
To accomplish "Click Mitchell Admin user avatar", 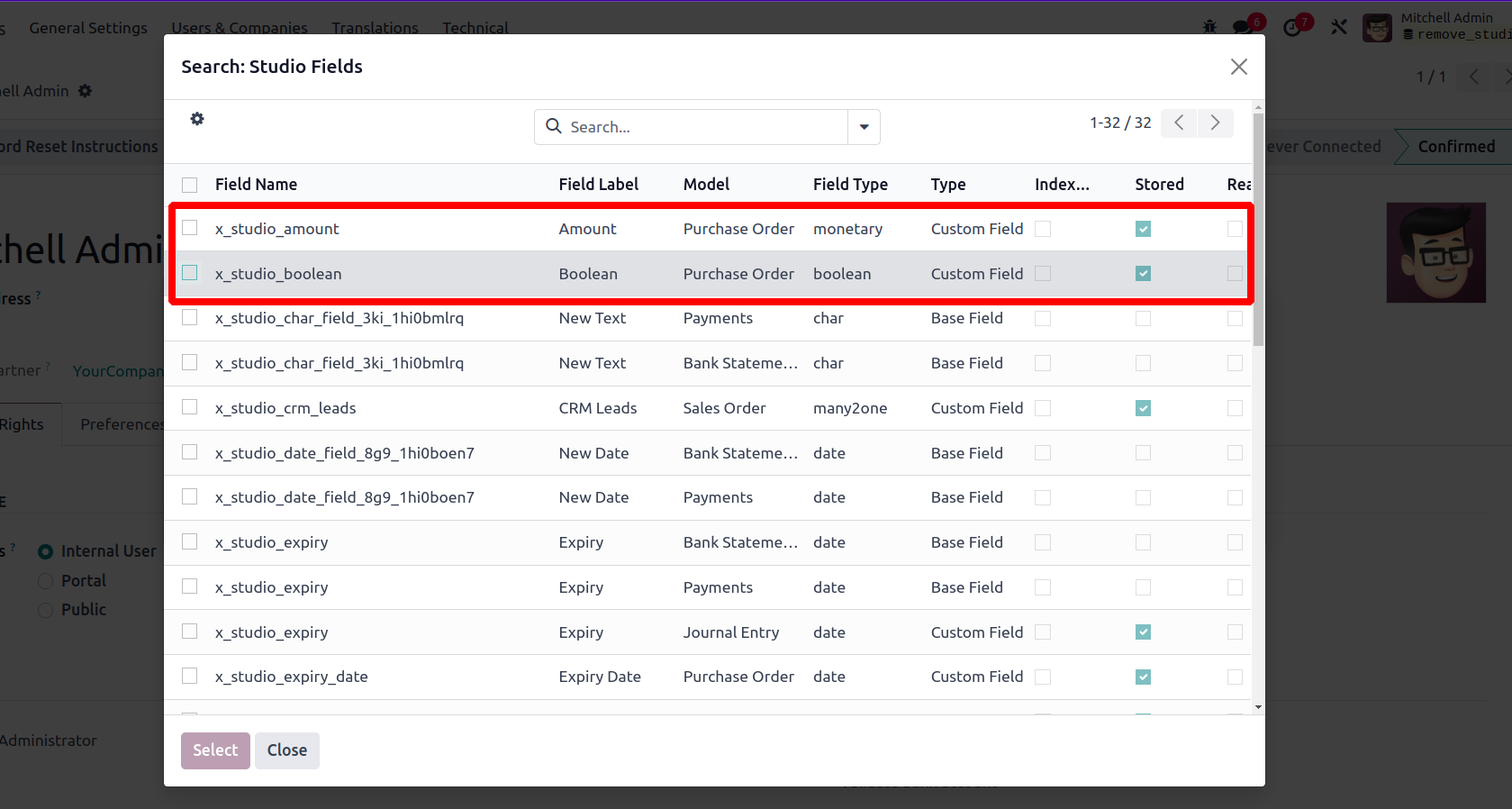I will tap(1377, 28).
